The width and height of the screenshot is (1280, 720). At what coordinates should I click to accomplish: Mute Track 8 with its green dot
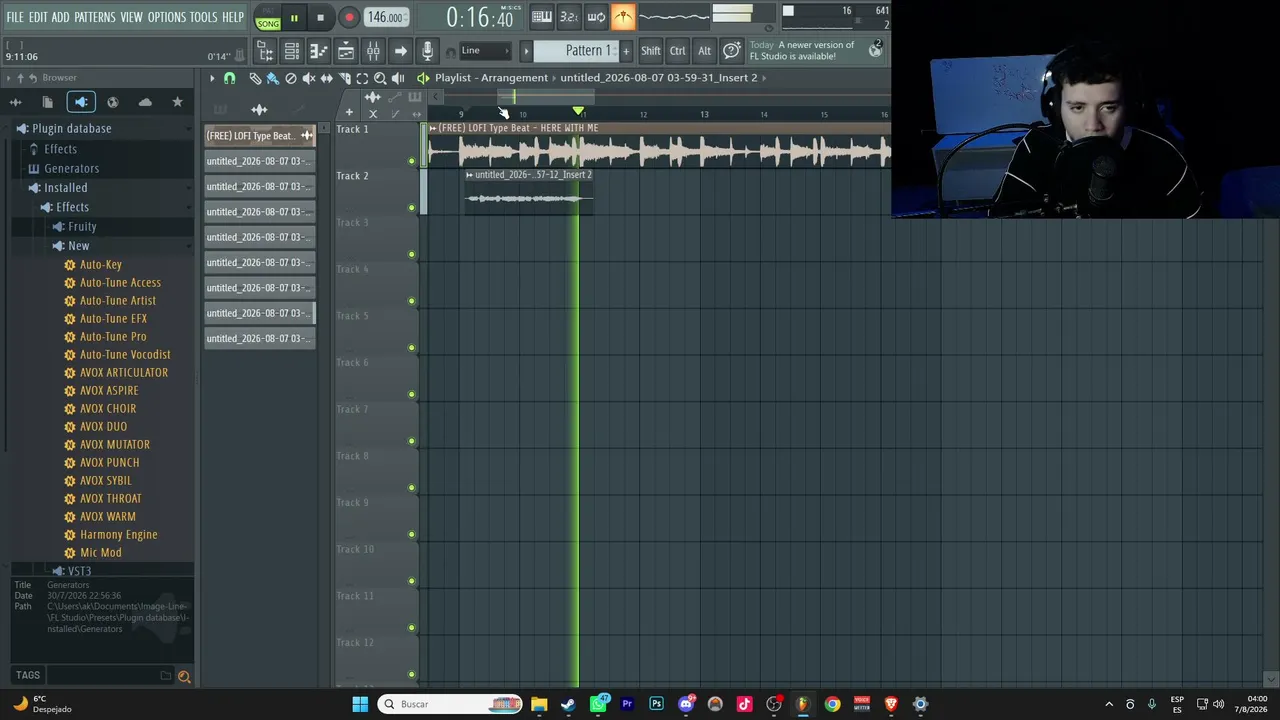(x=411, y=488)
